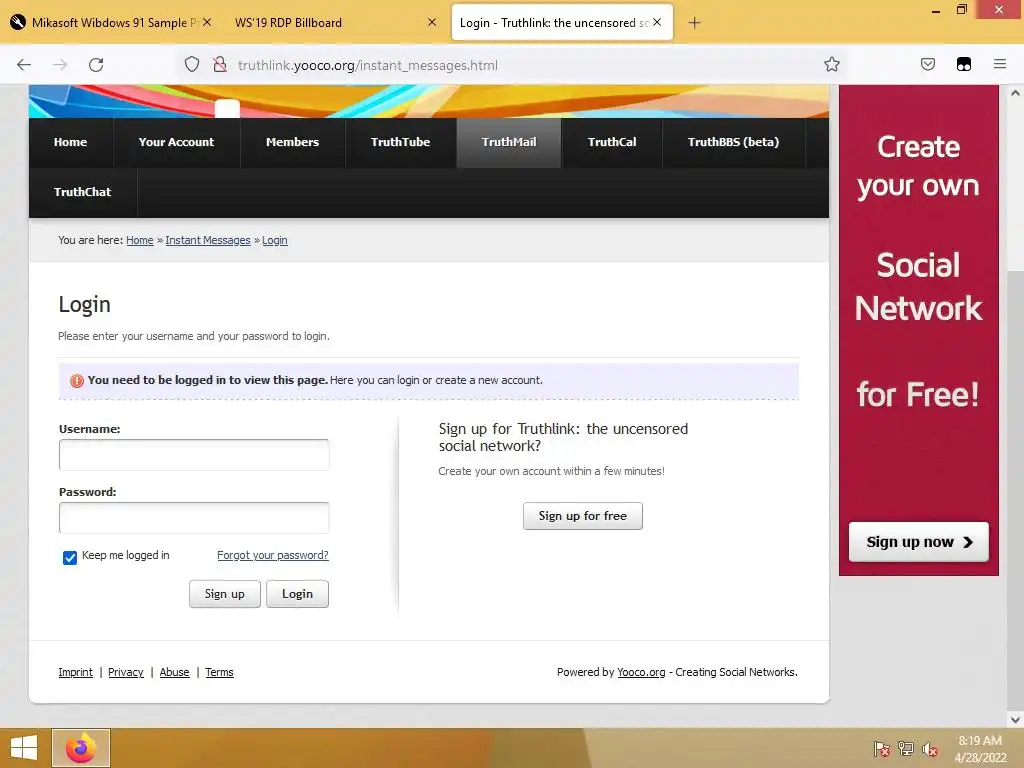Select TruthMail in the nav bar
The image size is (1024, 768).
point(509,142)
